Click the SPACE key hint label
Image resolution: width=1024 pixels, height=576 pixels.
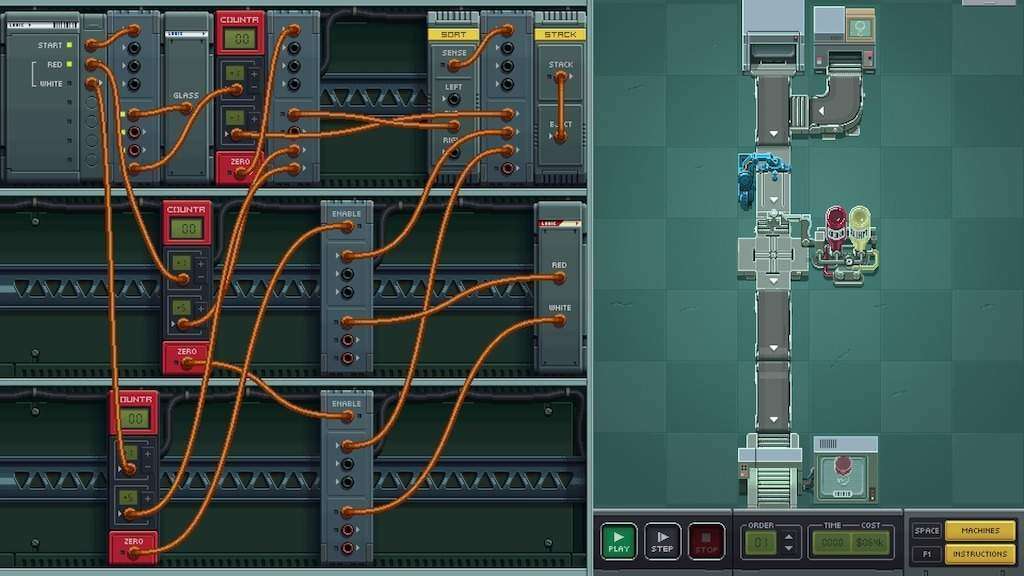click(926, 531)
